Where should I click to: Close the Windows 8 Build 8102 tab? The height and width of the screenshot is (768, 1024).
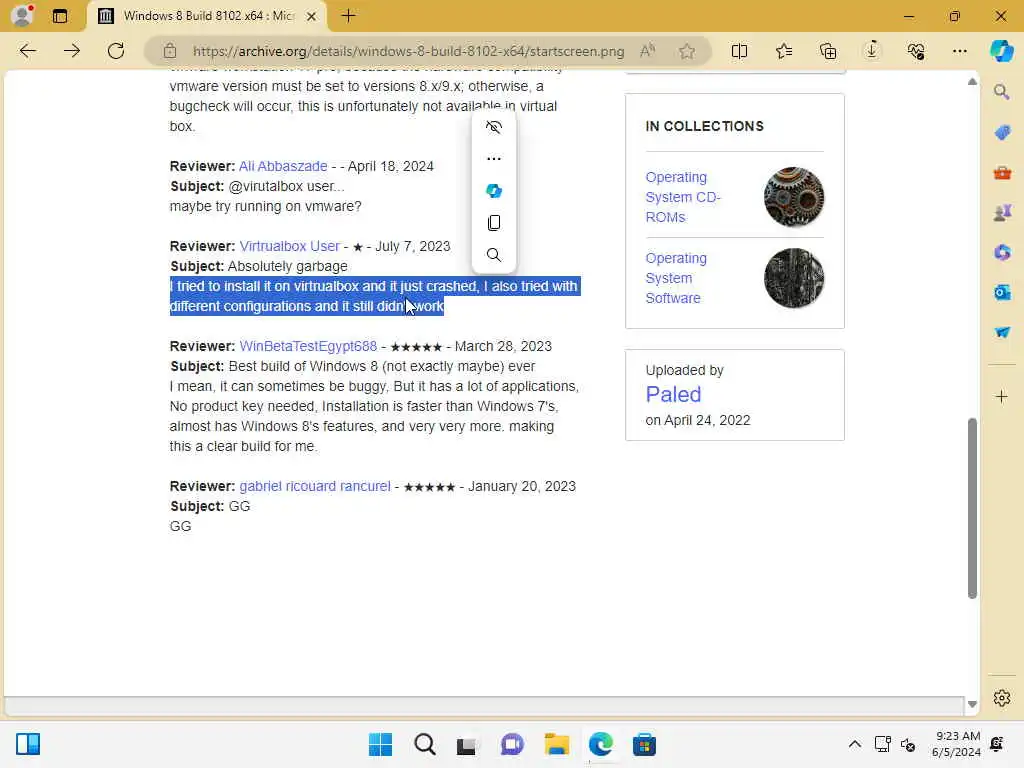coord(312,16)
